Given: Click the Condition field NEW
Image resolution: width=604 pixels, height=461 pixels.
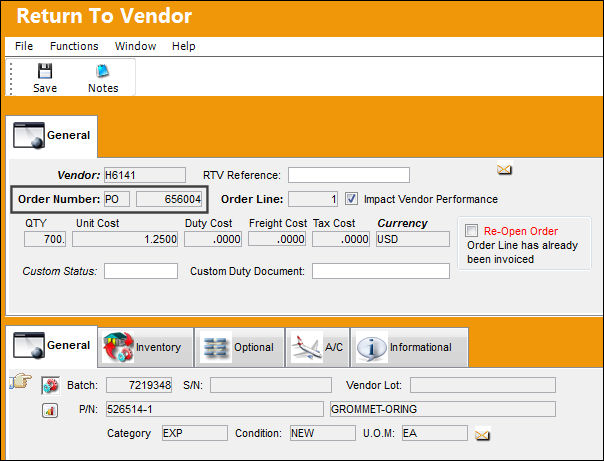Looking at the screenshot, I should tap(322, 433).
